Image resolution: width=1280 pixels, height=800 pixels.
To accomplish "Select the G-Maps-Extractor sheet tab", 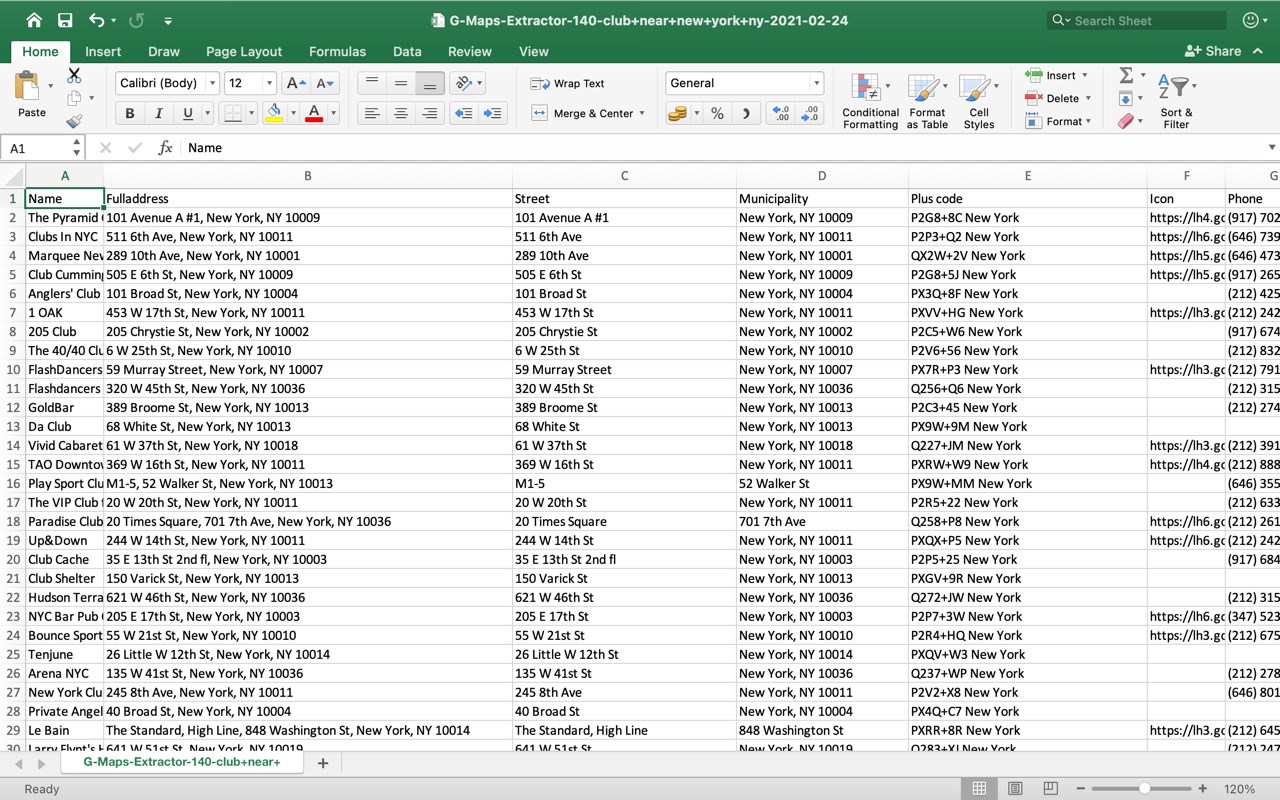I will click(x=181, y=762).
